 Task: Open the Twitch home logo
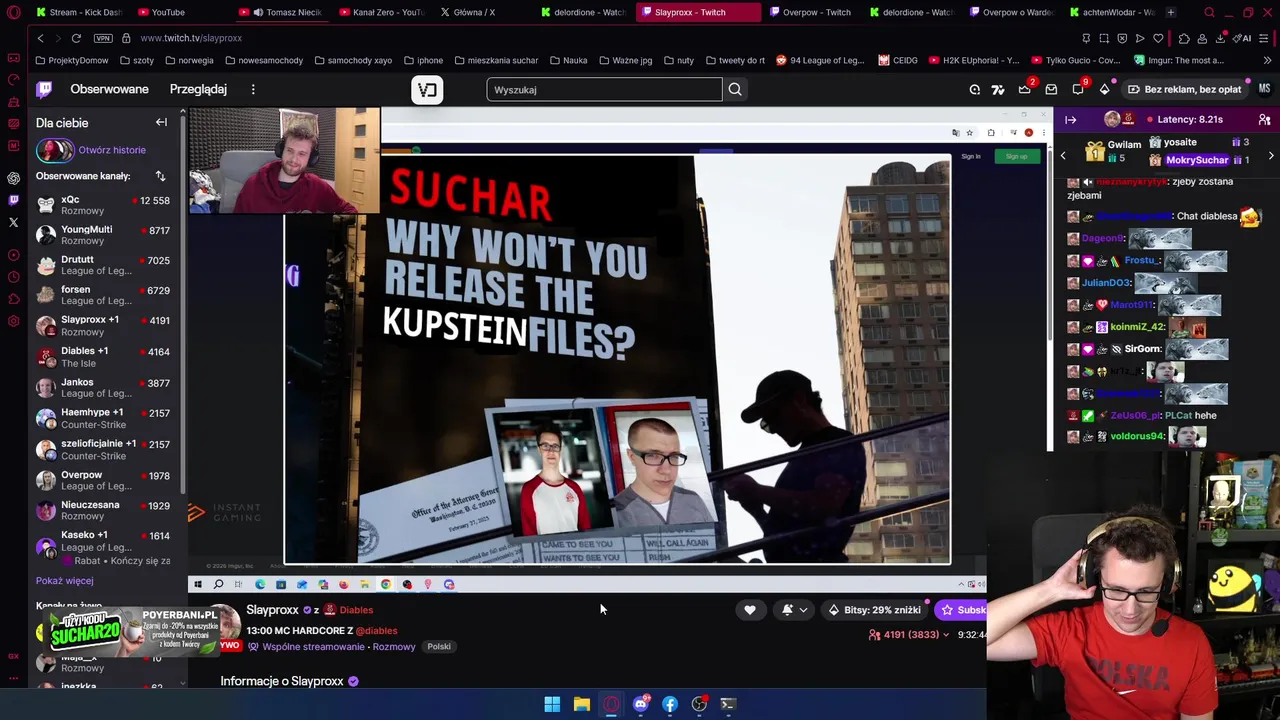44,89
